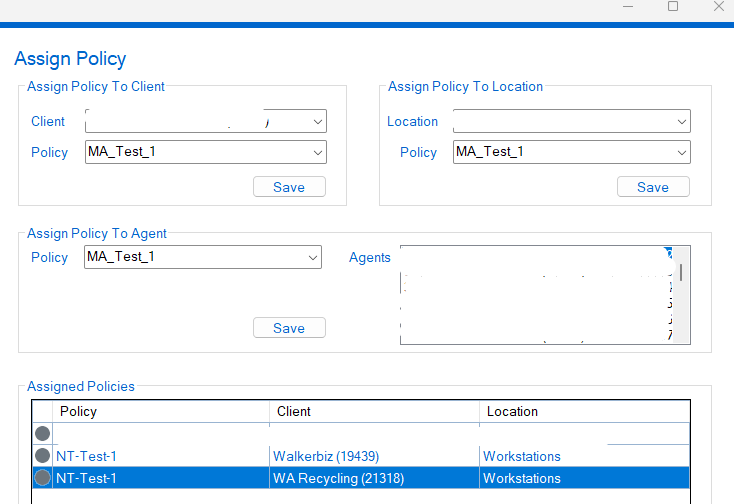Image resolution: width=734 pixels, height=504 pixels.
Task: Click the gray status circle in the WA Recycling row
Action: pyautogui.click(x=43, y=479)
